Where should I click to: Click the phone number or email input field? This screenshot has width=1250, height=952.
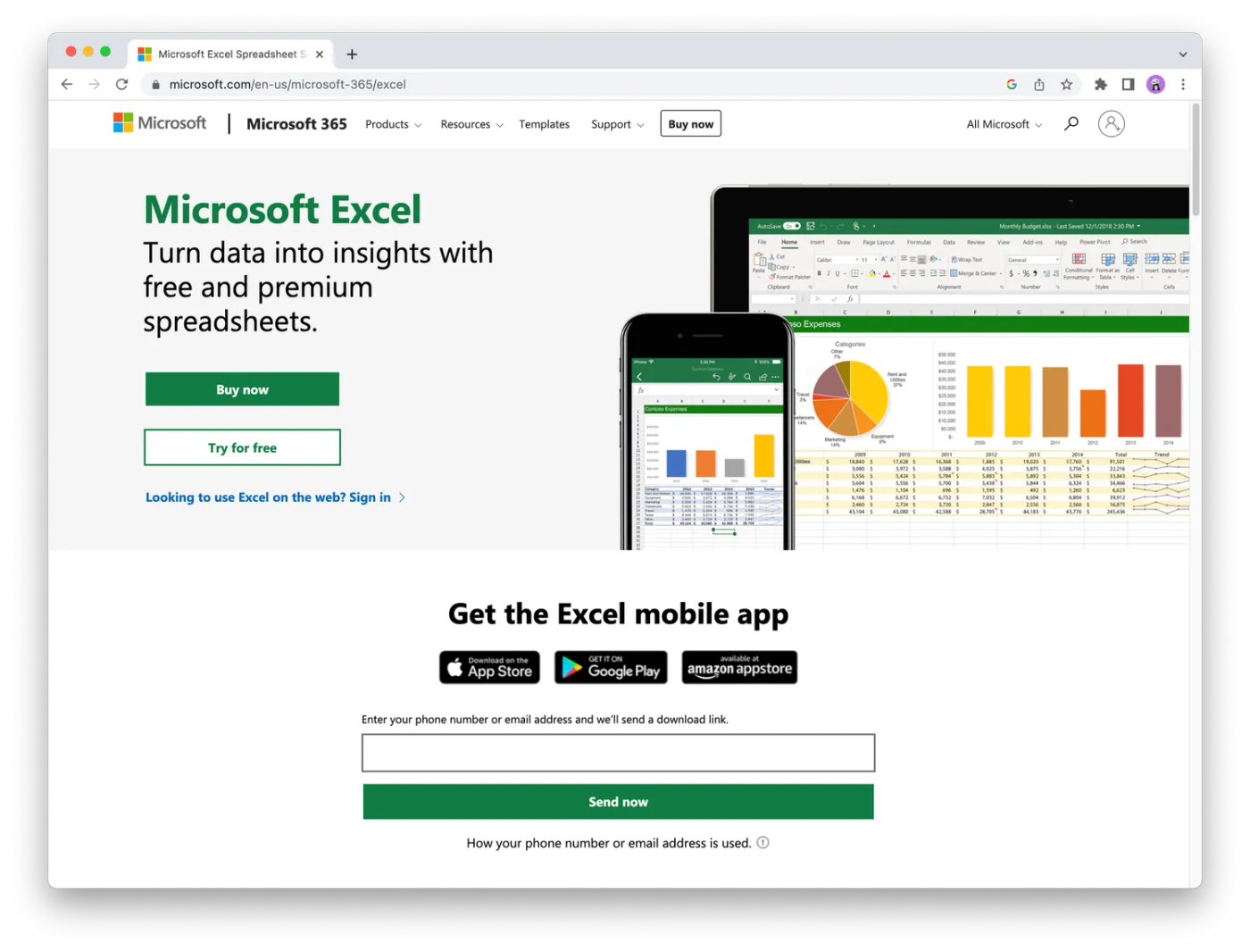pos(618,753)
